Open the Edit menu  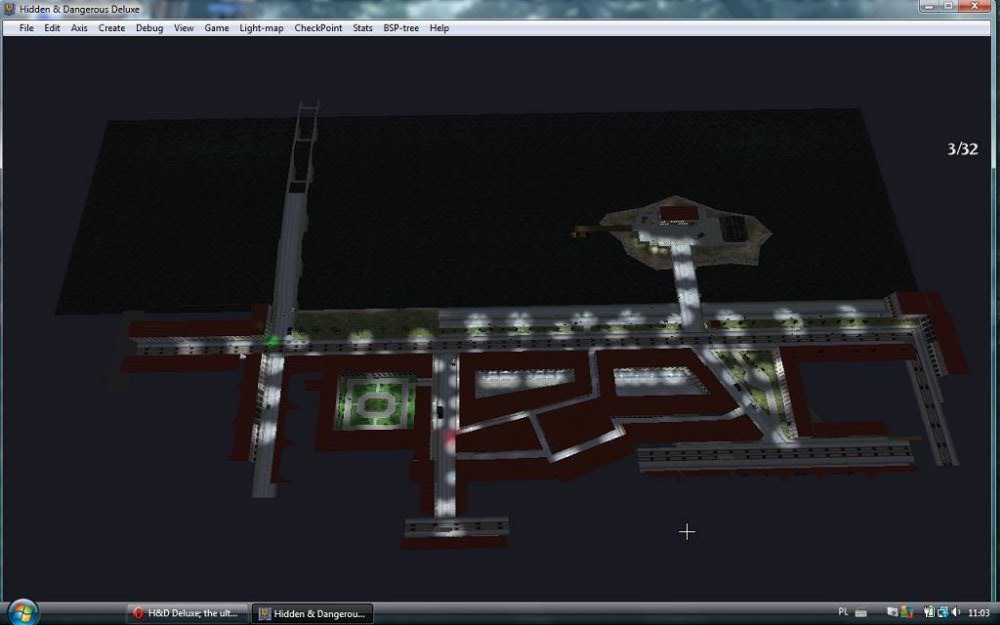point(52,28)
